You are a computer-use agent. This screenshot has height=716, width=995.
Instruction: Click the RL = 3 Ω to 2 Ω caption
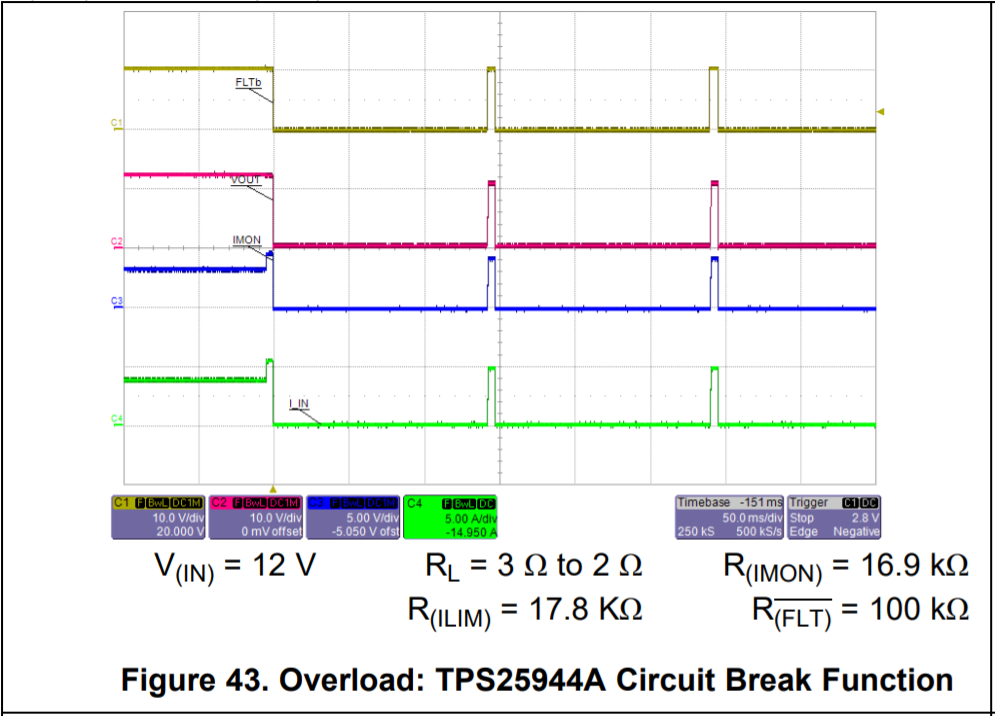pyautogui.click(x=534, y=566)
